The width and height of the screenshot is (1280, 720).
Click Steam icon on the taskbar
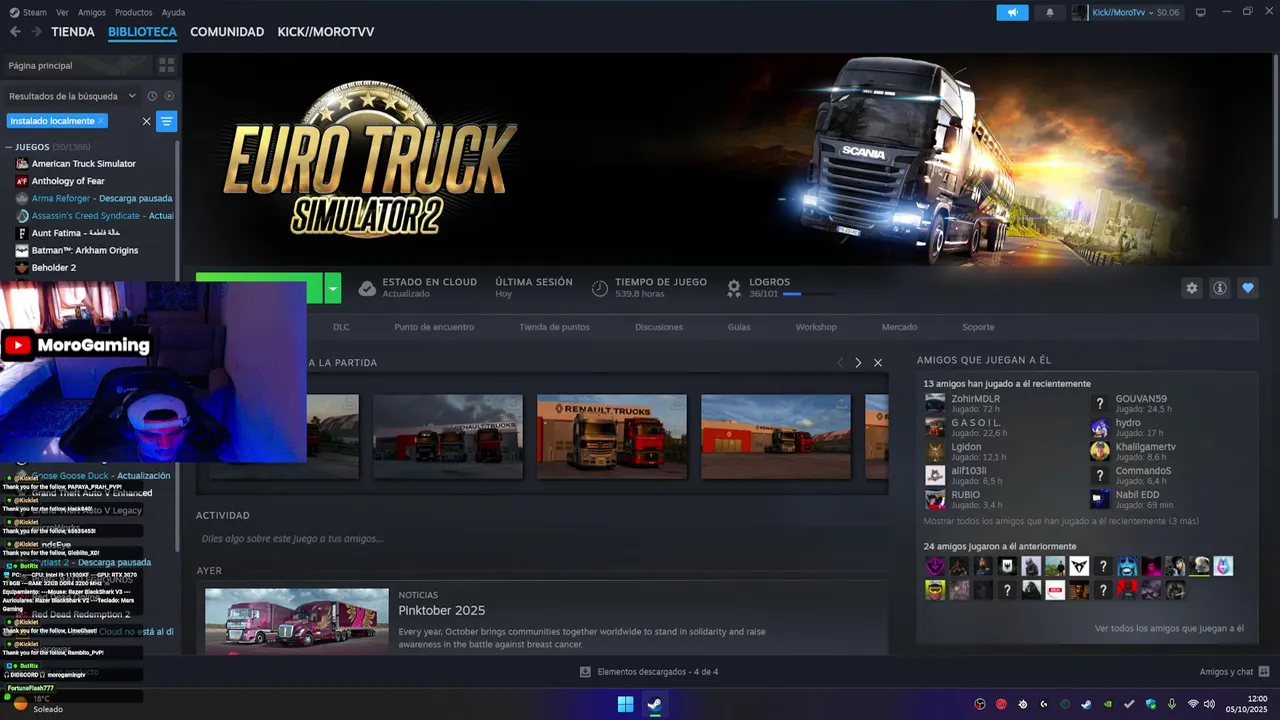pyautogui.click(x=654, y=704)
